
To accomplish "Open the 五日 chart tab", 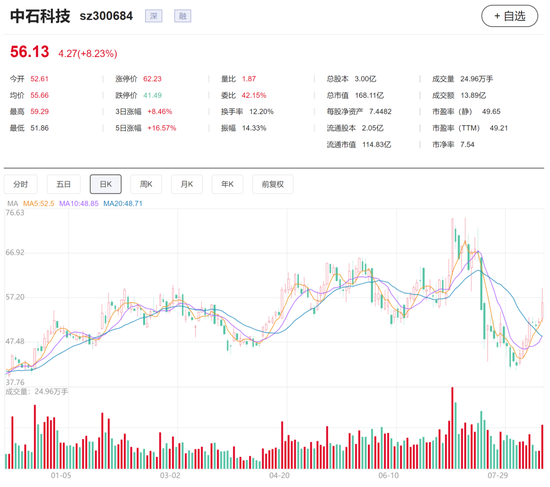I will 63,184.
